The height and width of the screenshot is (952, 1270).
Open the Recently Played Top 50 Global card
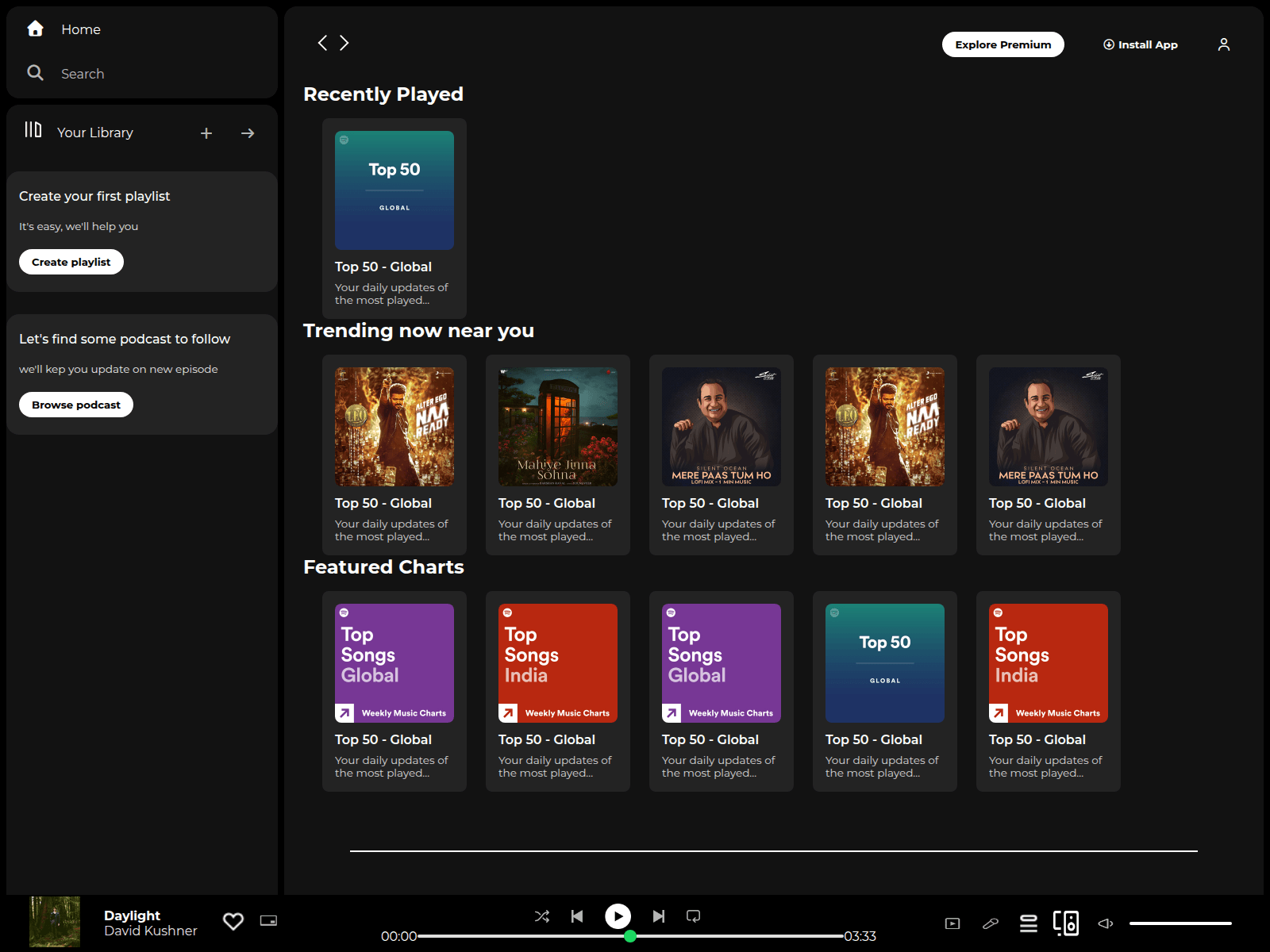394,218
